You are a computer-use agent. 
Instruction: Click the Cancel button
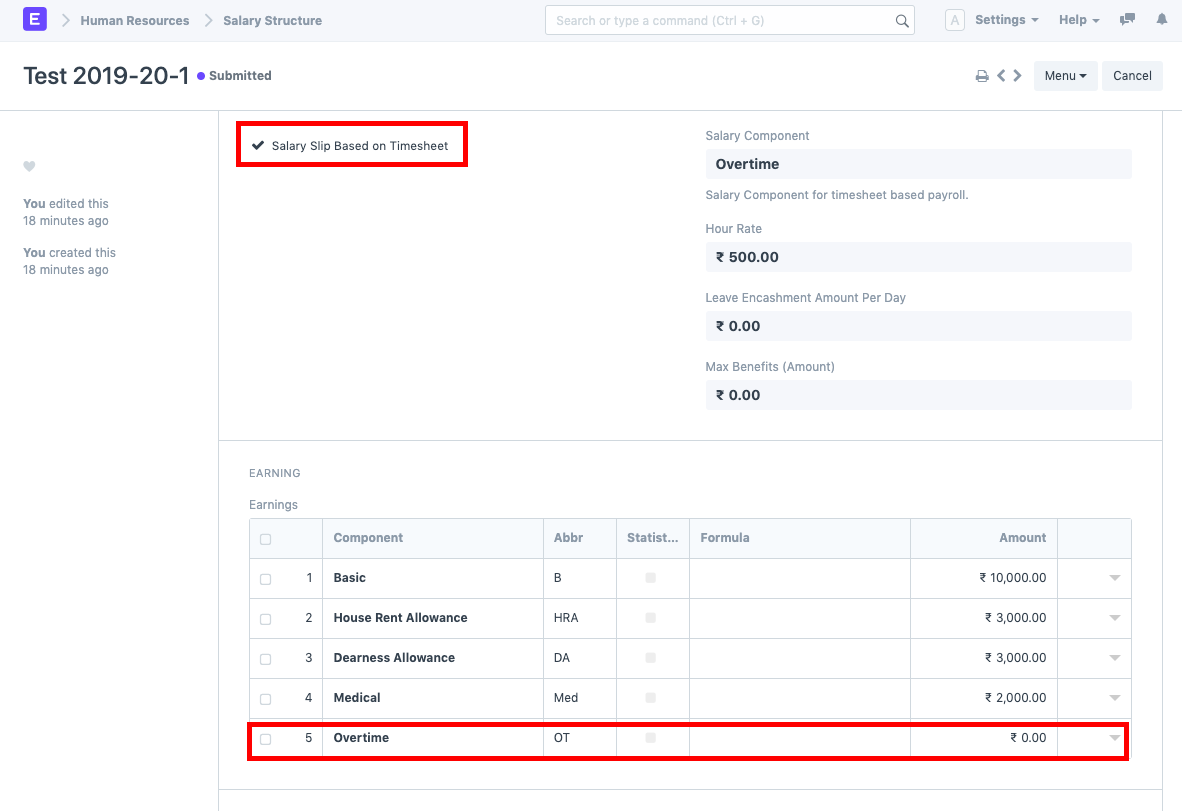pyautogui.click(x=1132, y=76)
